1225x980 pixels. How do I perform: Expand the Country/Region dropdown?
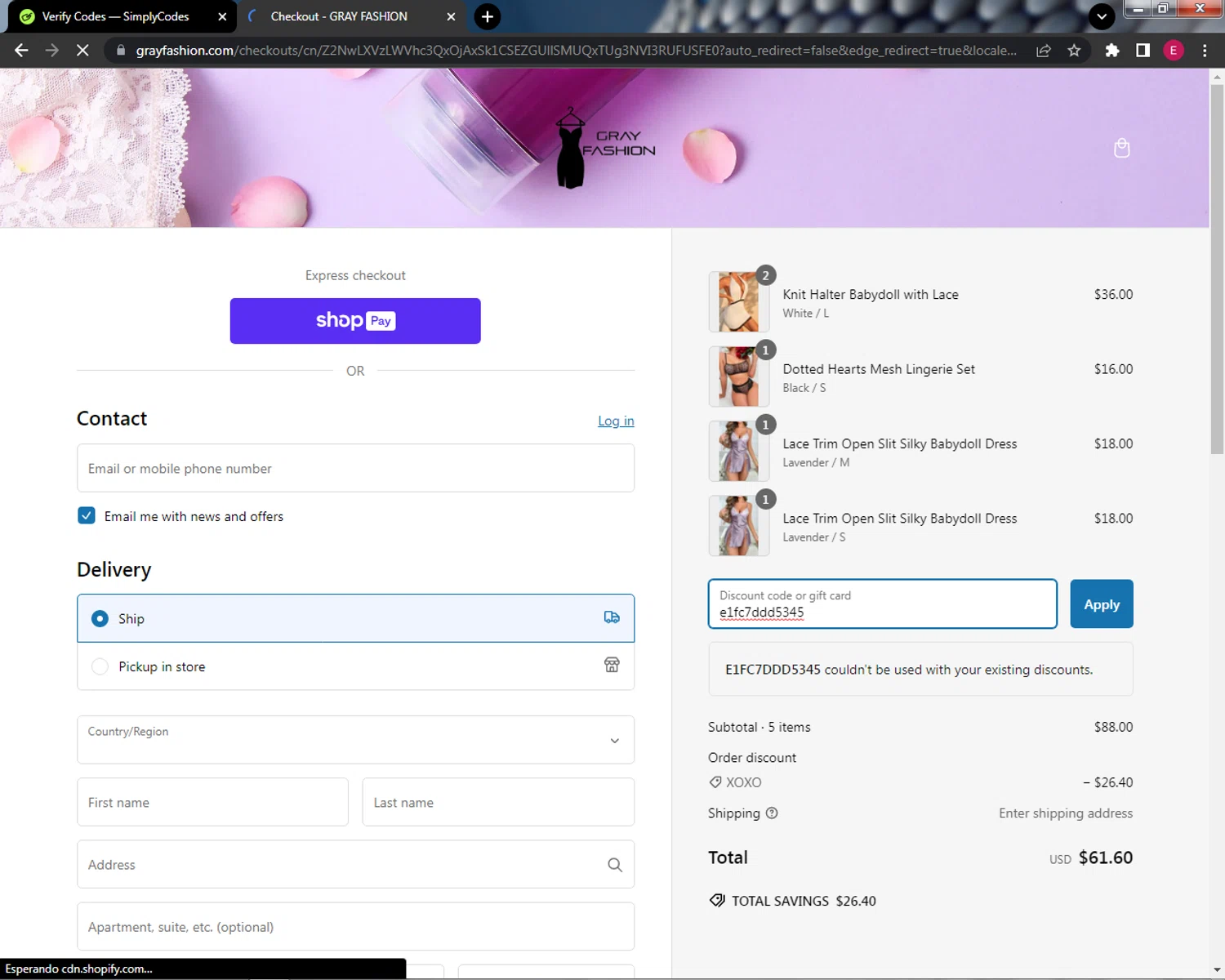pyautogui.click(x=355, y=740)
